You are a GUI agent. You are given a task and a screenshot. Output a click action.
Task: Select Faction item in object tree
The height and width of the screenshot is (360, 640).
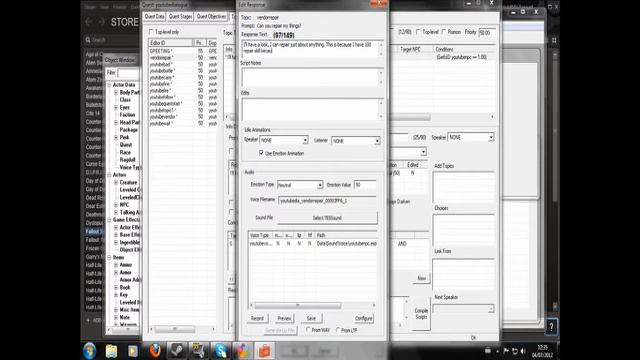click(128, 115)
